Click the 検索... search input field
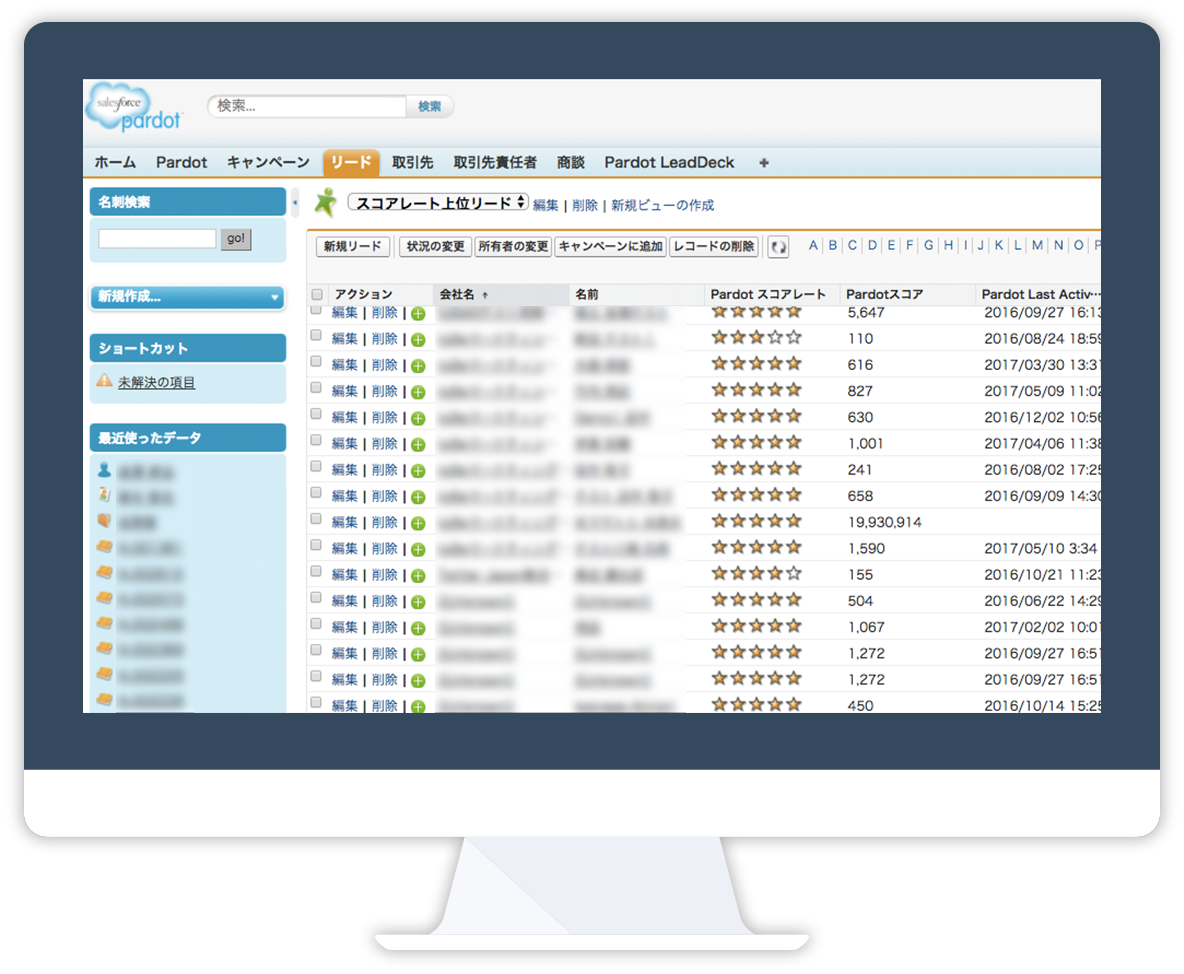This screenshot has height=974, width=1184. (x=307, y=106)
